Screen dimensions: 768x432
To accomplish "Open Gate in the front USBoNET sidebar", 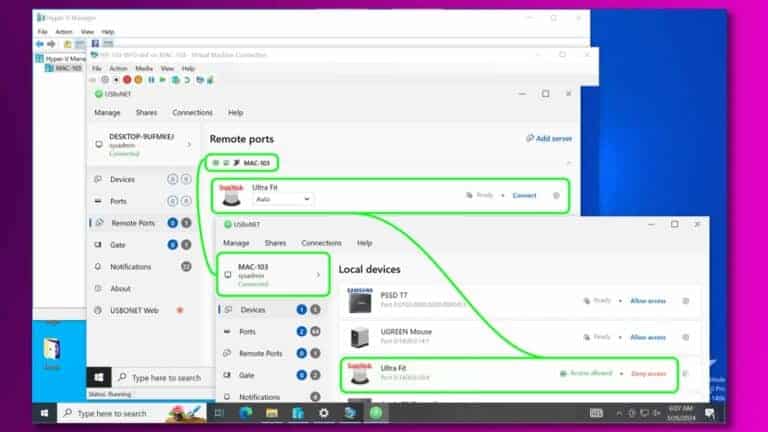I will [248, 375].
